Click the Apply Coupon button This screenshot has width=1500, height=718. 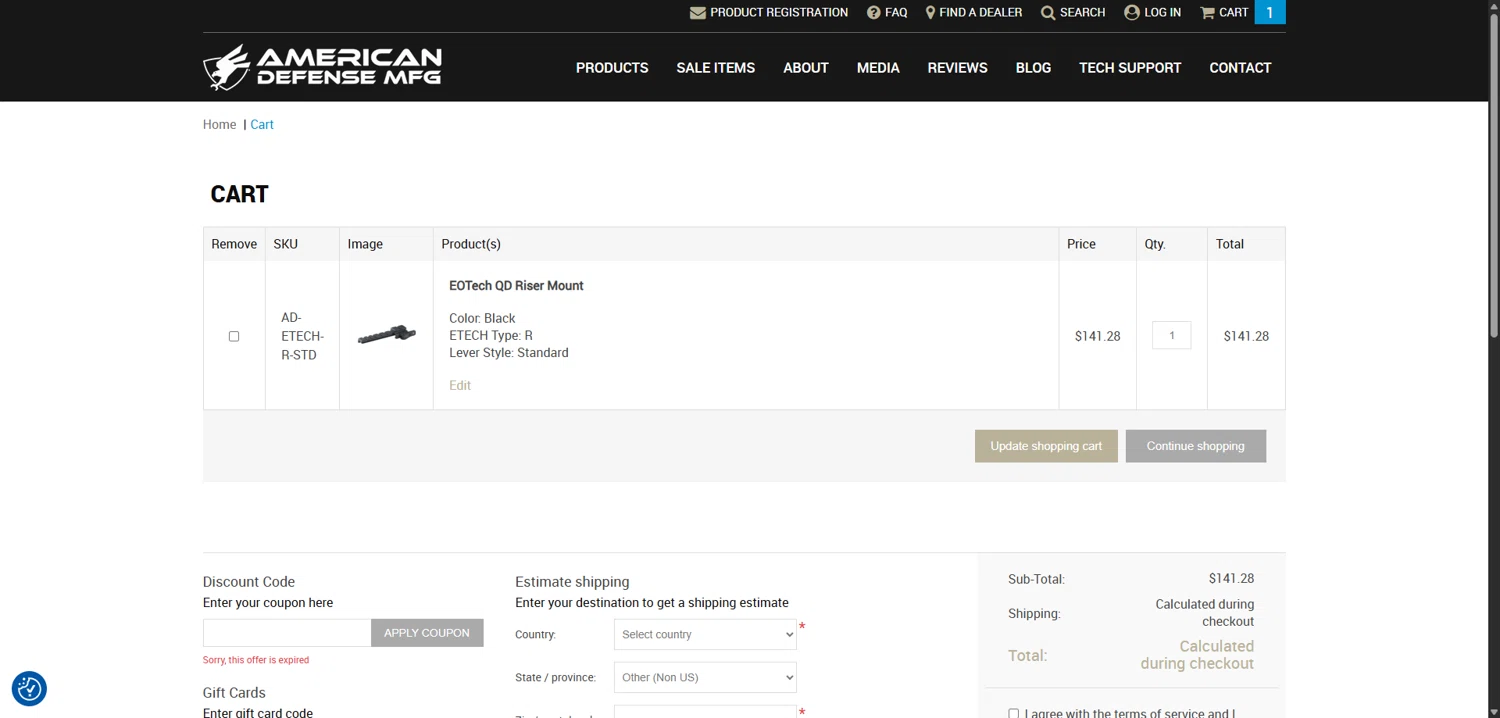[427, 632]
